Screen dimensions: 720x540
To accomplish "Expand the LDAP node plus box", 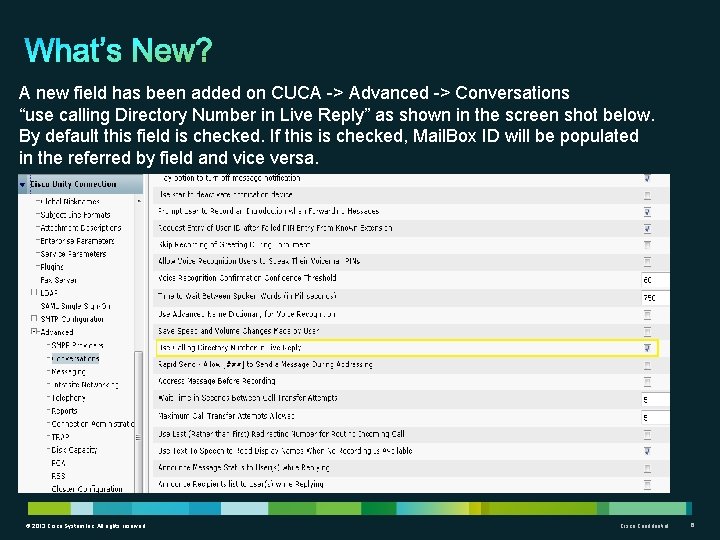I will (34, 292).
